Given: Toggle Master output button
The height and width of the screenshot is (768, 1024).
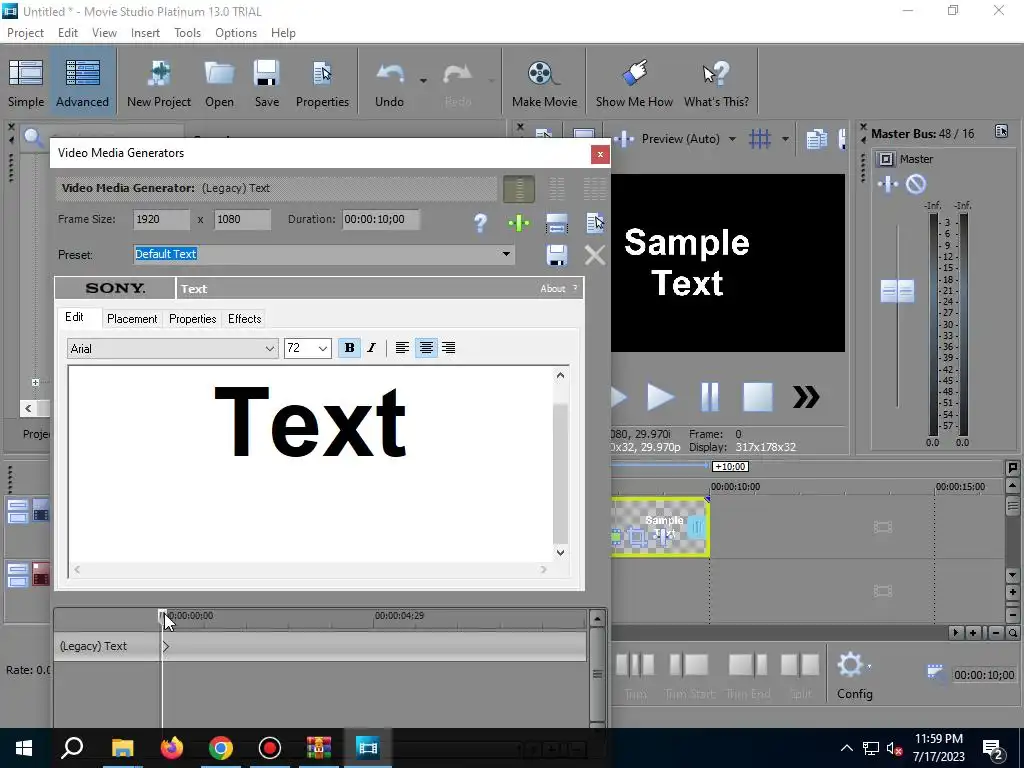Looking at the screenshot, I should (x=886, y=159).
